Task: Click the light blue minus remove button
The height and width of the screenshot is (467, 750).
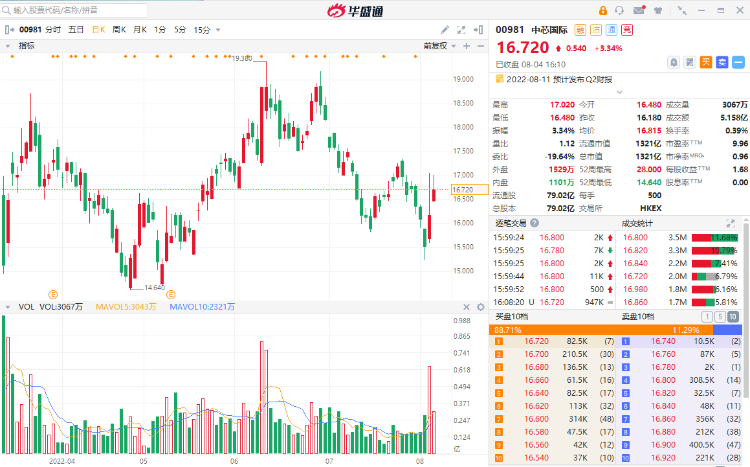Action: (739, 62)
